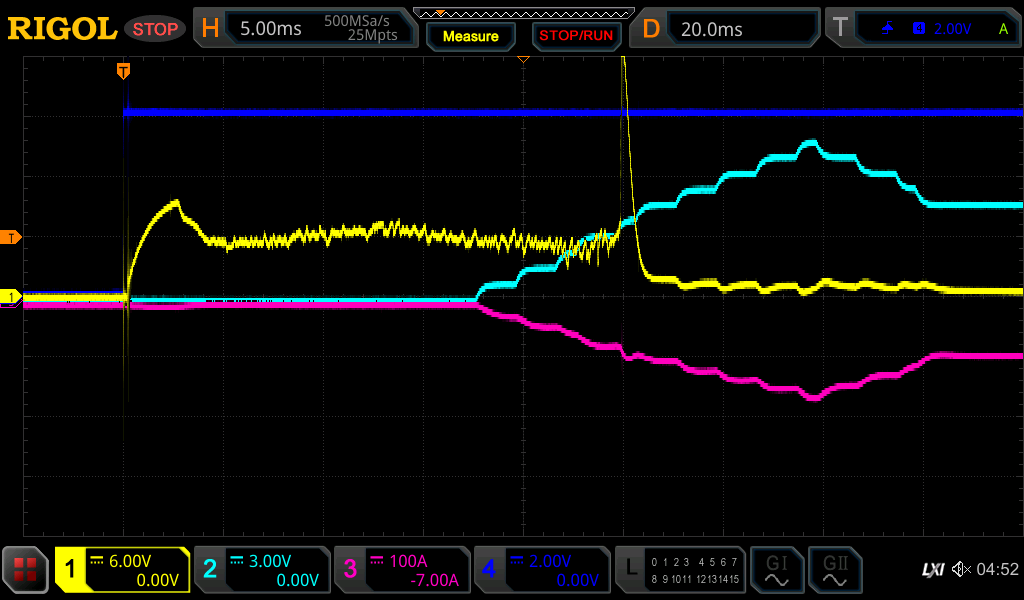
Task: Toggle channel 1 with 6.00V scale
Action: [122, 570]
